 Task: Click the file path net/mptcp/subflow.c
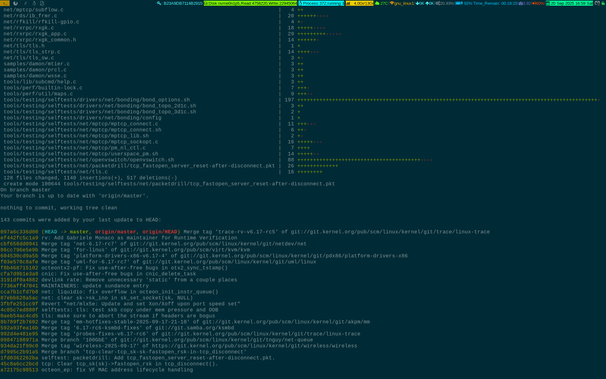[34, 10]
